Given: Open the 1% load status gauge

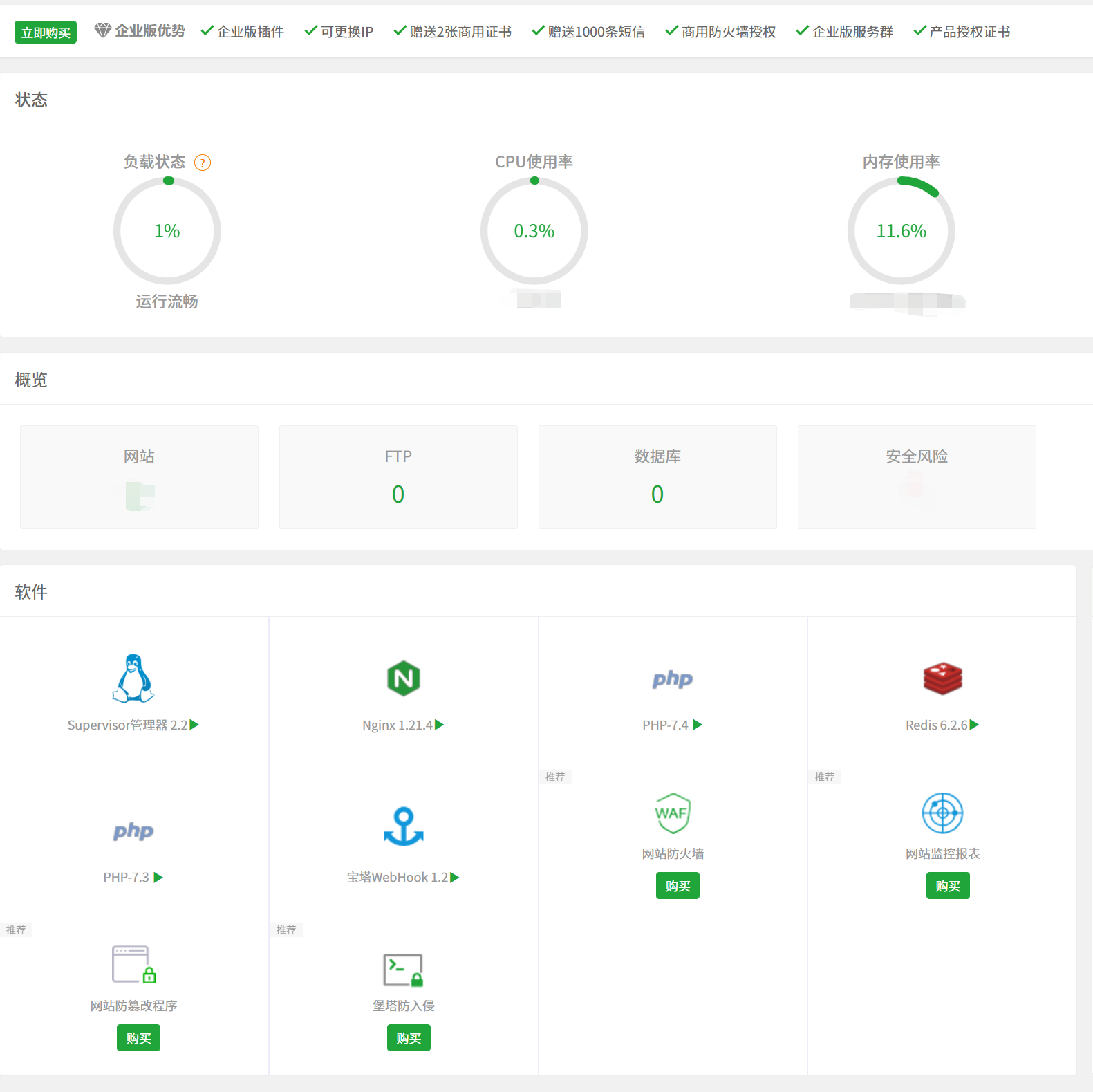Looking at the screenshot, I should tap(167, 231).
